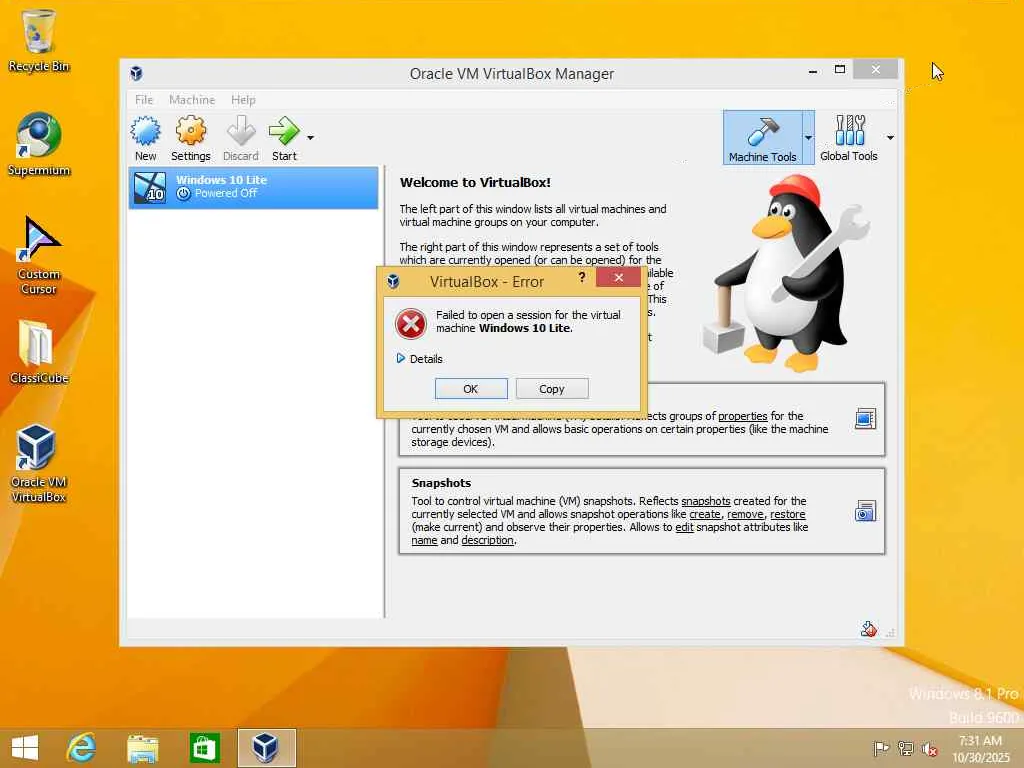This screenshot has width=1024, height=768.
Task: Select the Machine Tools hammer button
Action: 762,138
